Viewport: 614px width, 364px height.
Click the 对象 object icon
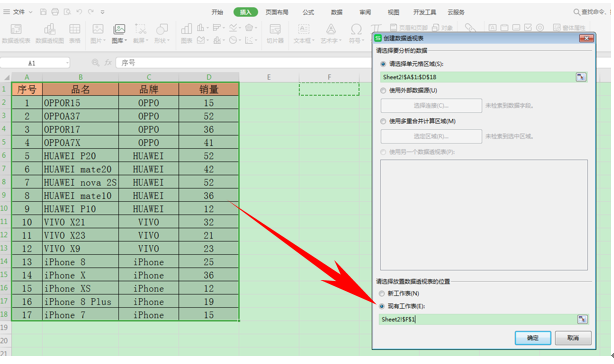point(436,27)
